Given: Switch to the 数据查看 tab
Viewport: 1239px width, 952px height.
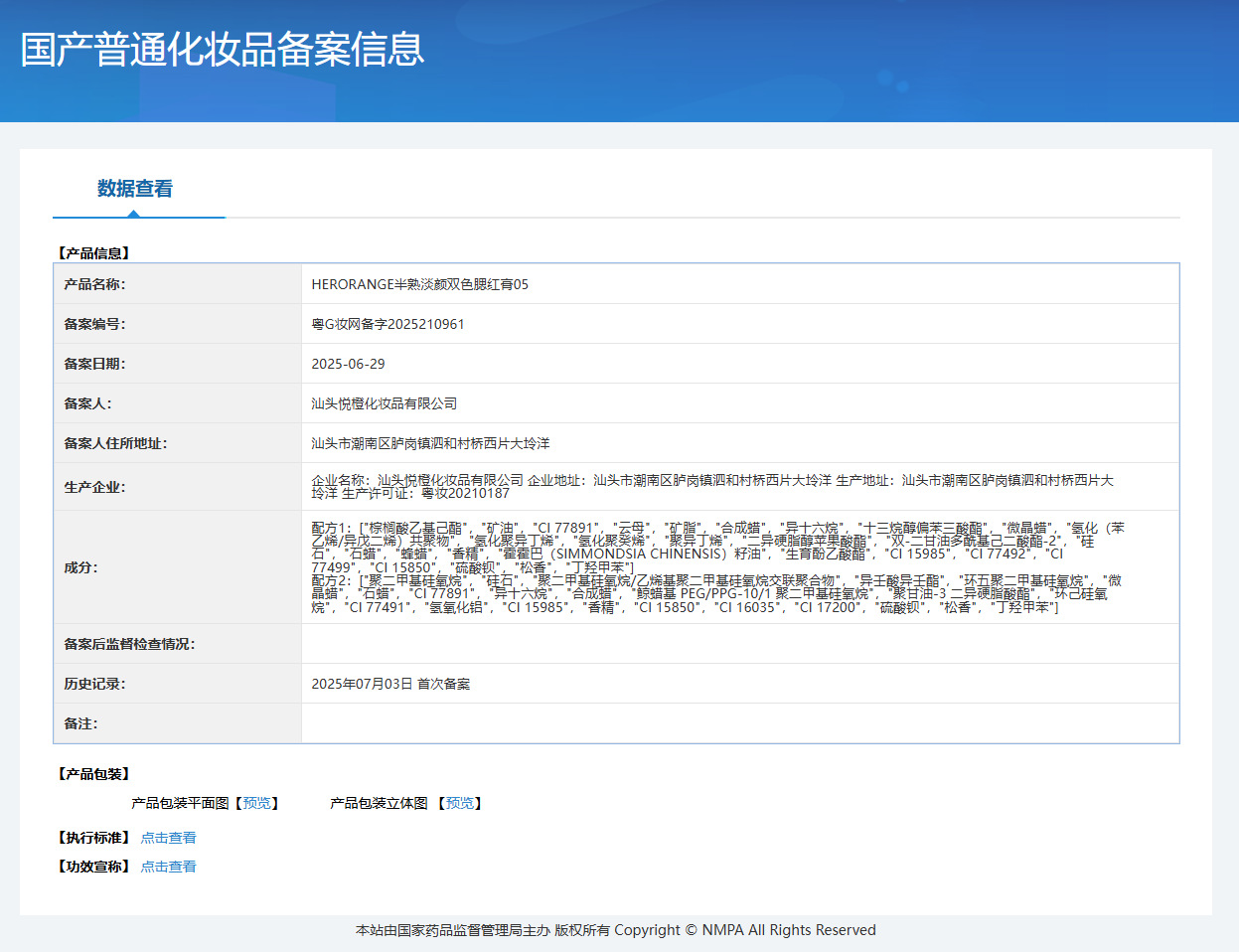Looking at the screenshot, I should click(135, 189).
